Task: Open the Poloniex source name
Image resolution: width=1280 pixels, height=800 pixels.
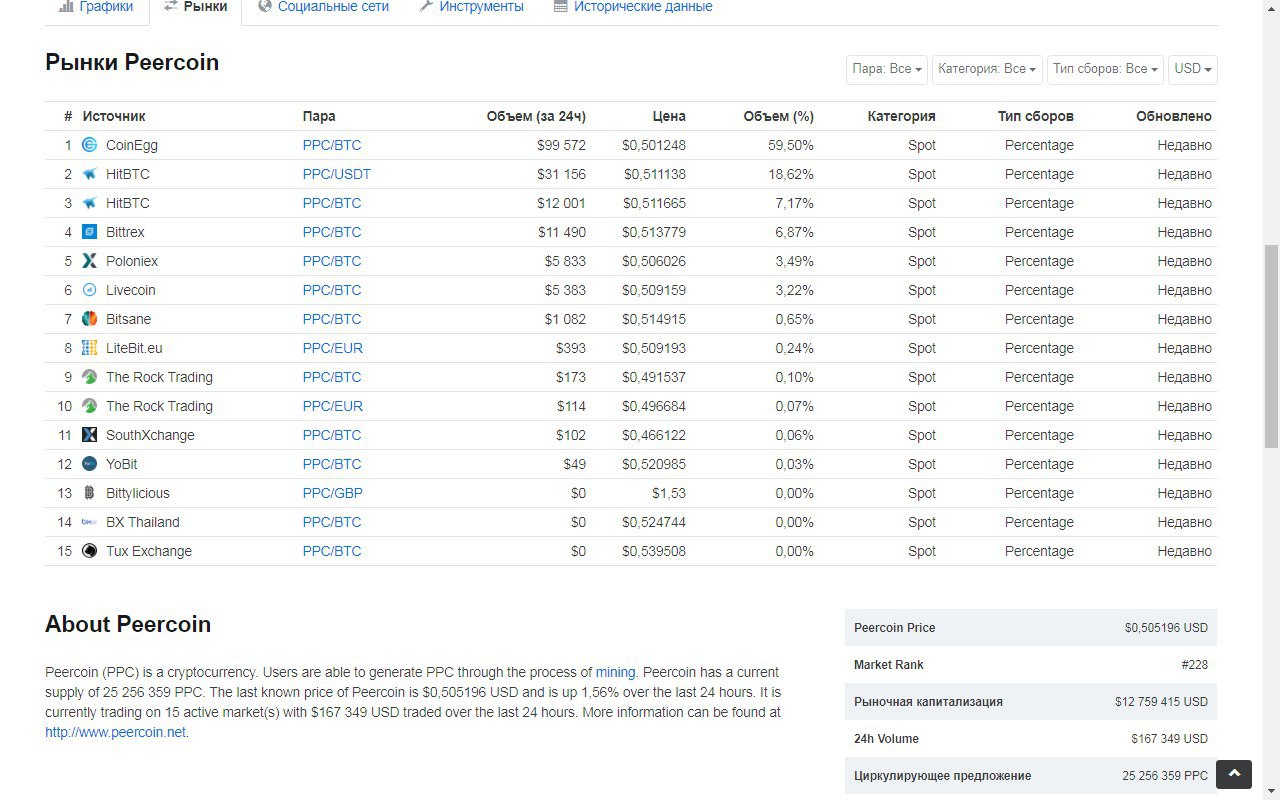Action: pyautogui.click(x=132, y=261)
